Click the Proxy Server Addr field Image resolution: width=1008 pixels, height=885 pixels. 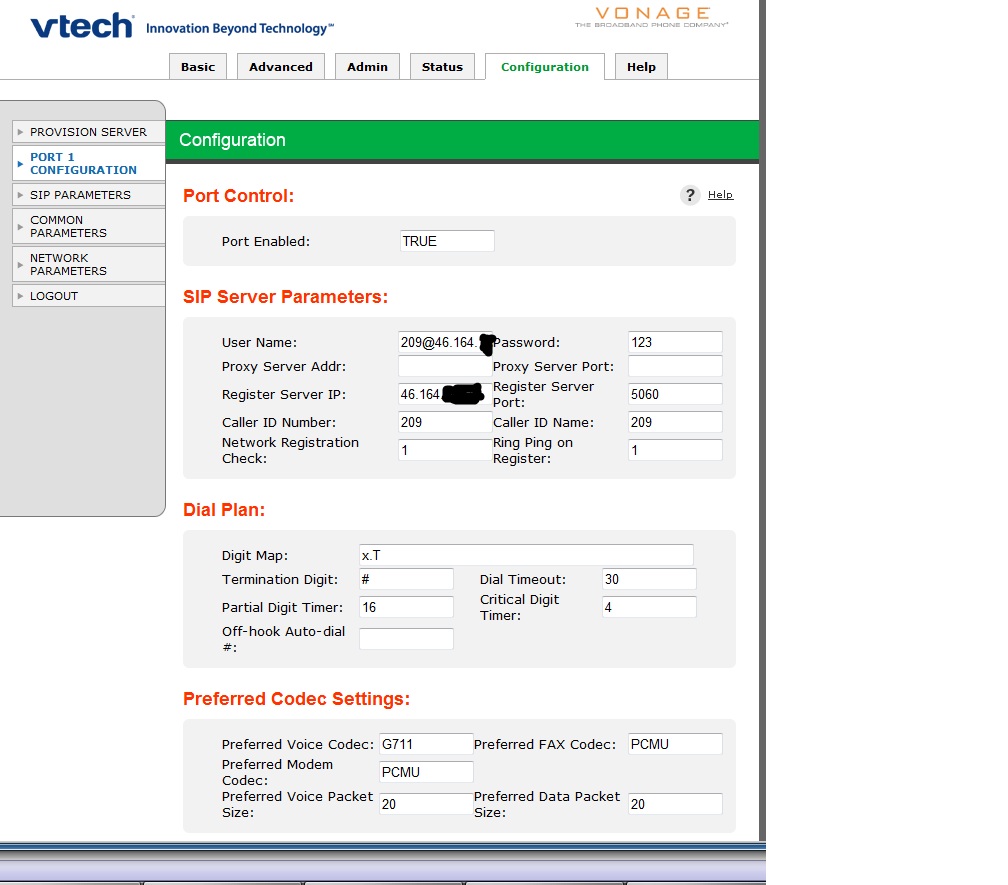pos(445,366)
